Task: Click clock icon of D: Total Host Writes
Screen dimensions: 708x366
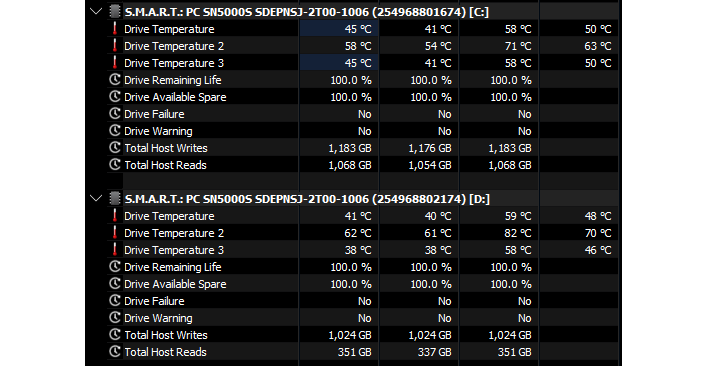Action: (x=115, y=335)
